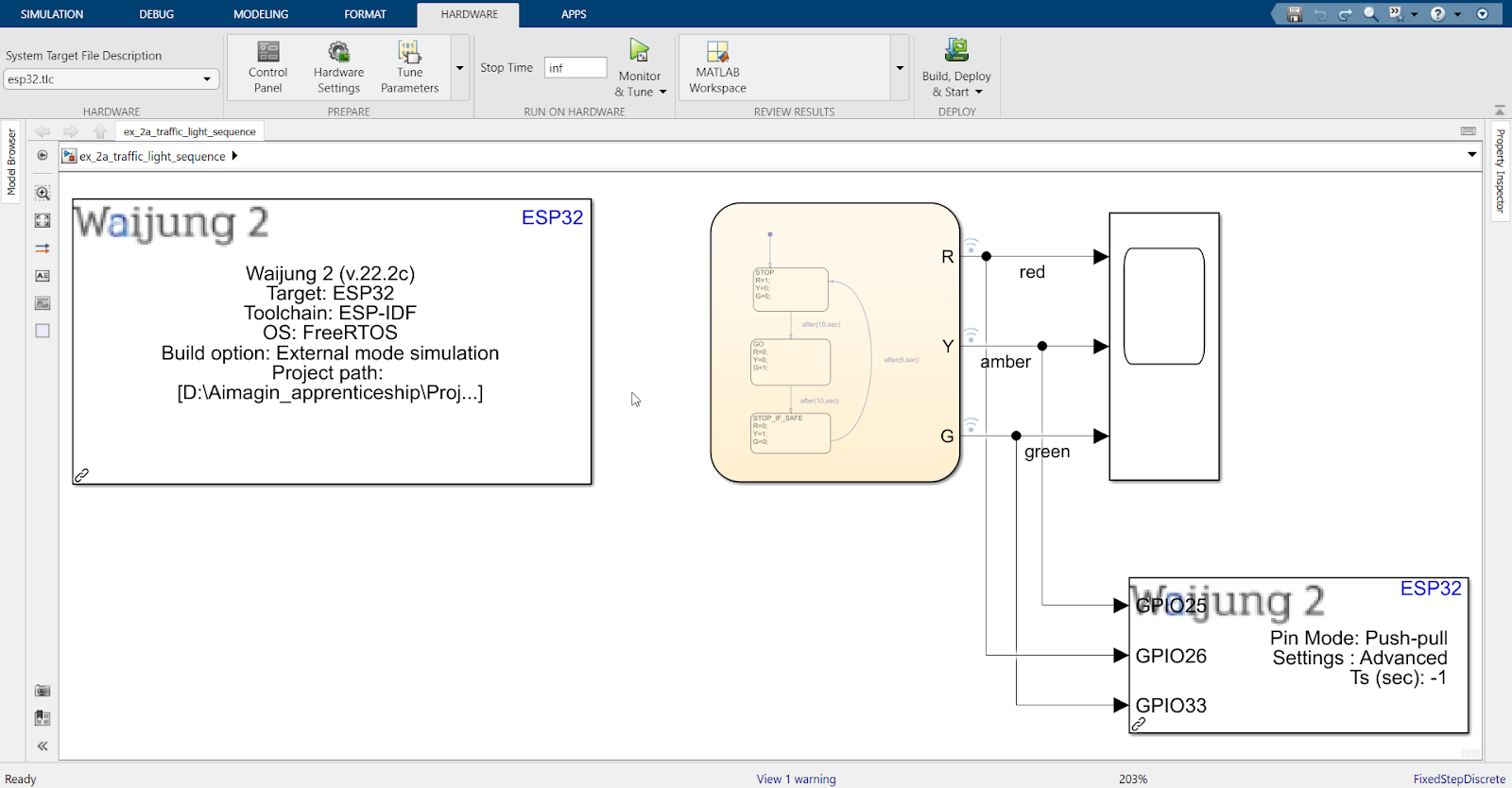Click the Monitor & Tune run icon
1512x788 pixels.
[x=640, y=51]
